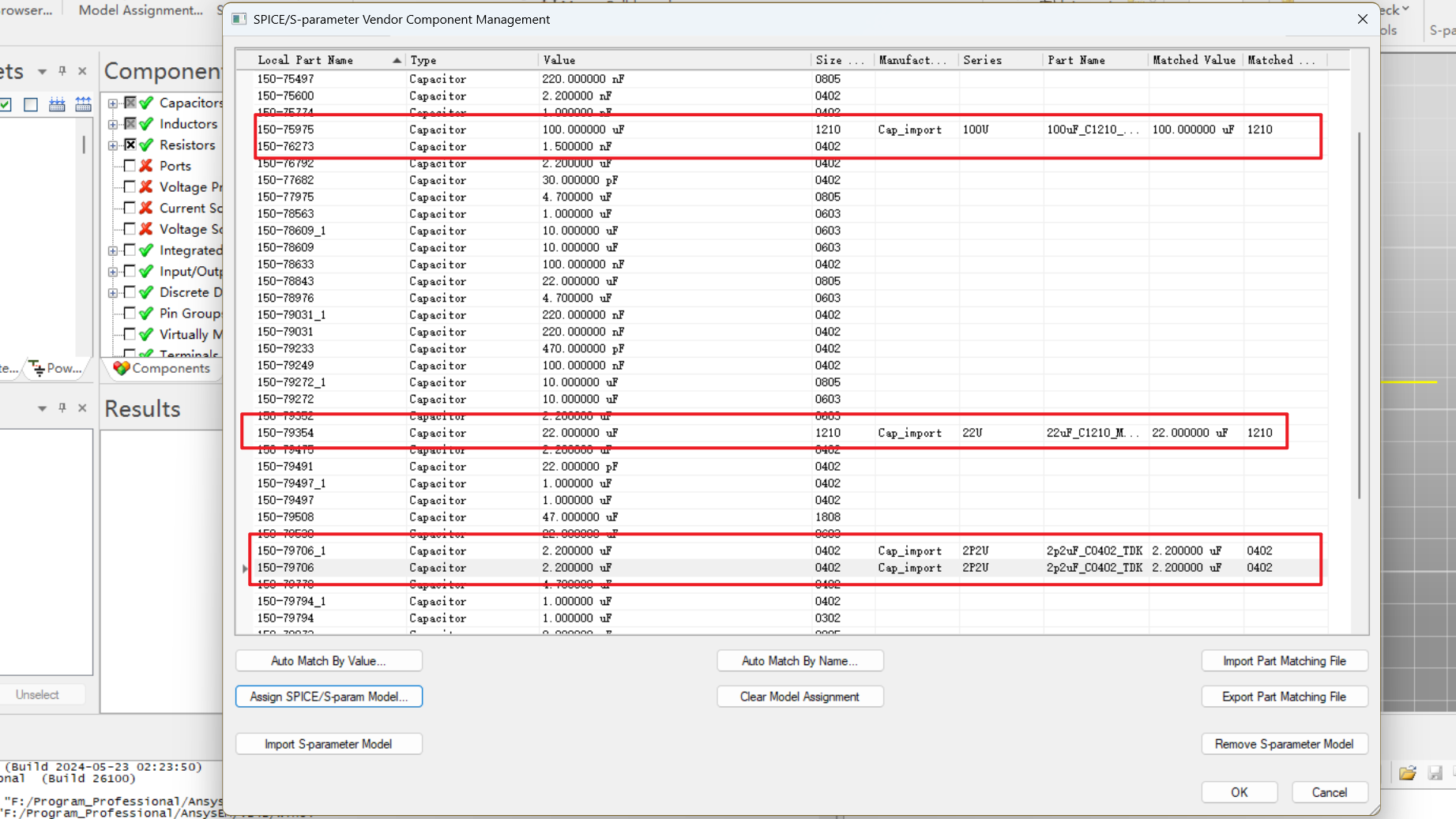Open the Model Assignment... tab
The image size is (1456, 819).
tap(141, 10)
